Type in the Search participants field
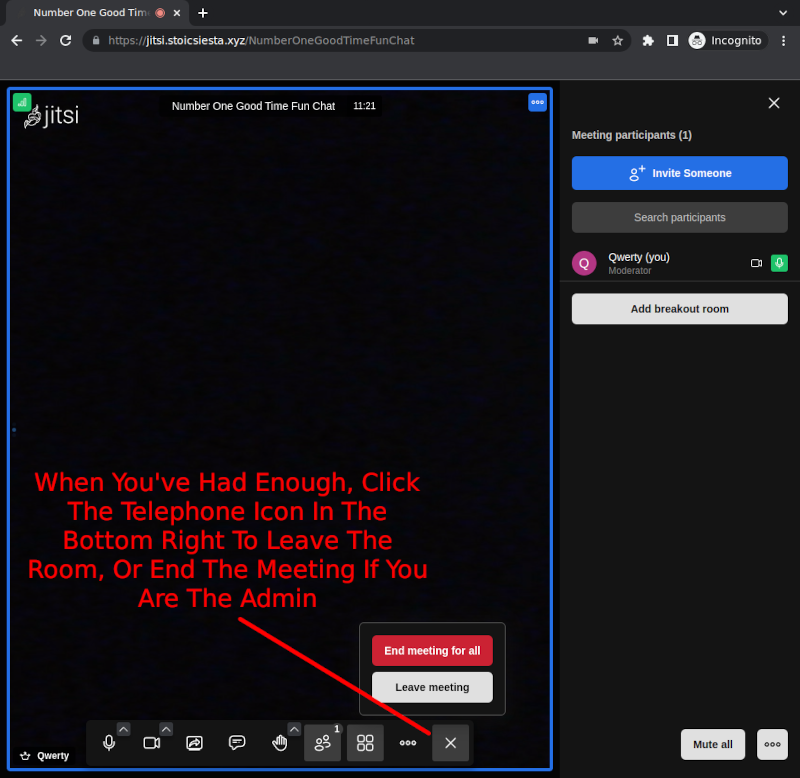 (x=679, y=217)
